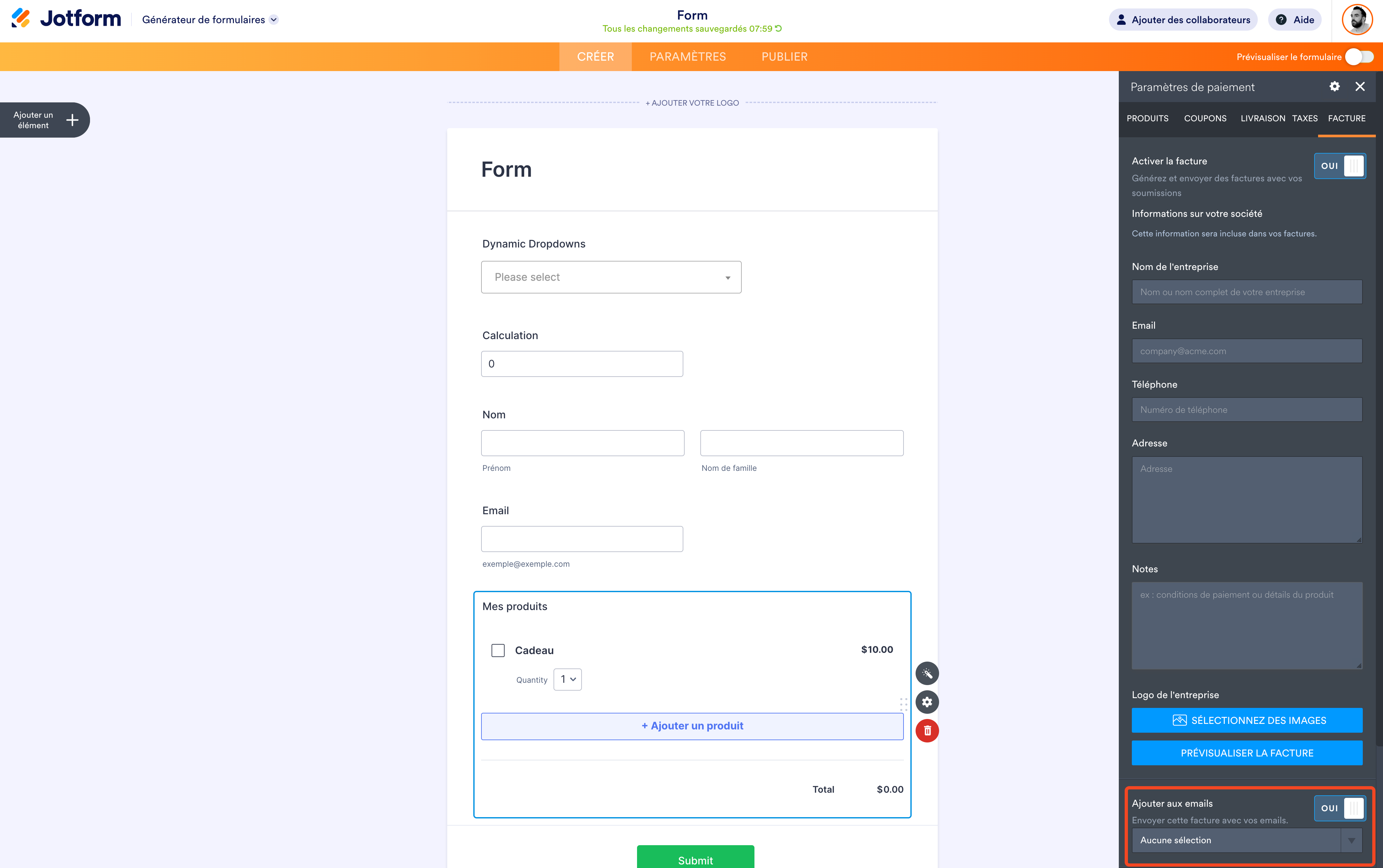Viewport: 1383px width, 868px height.
Task: Click the Jotform logo icon
Action: click(x=21, y=18)
